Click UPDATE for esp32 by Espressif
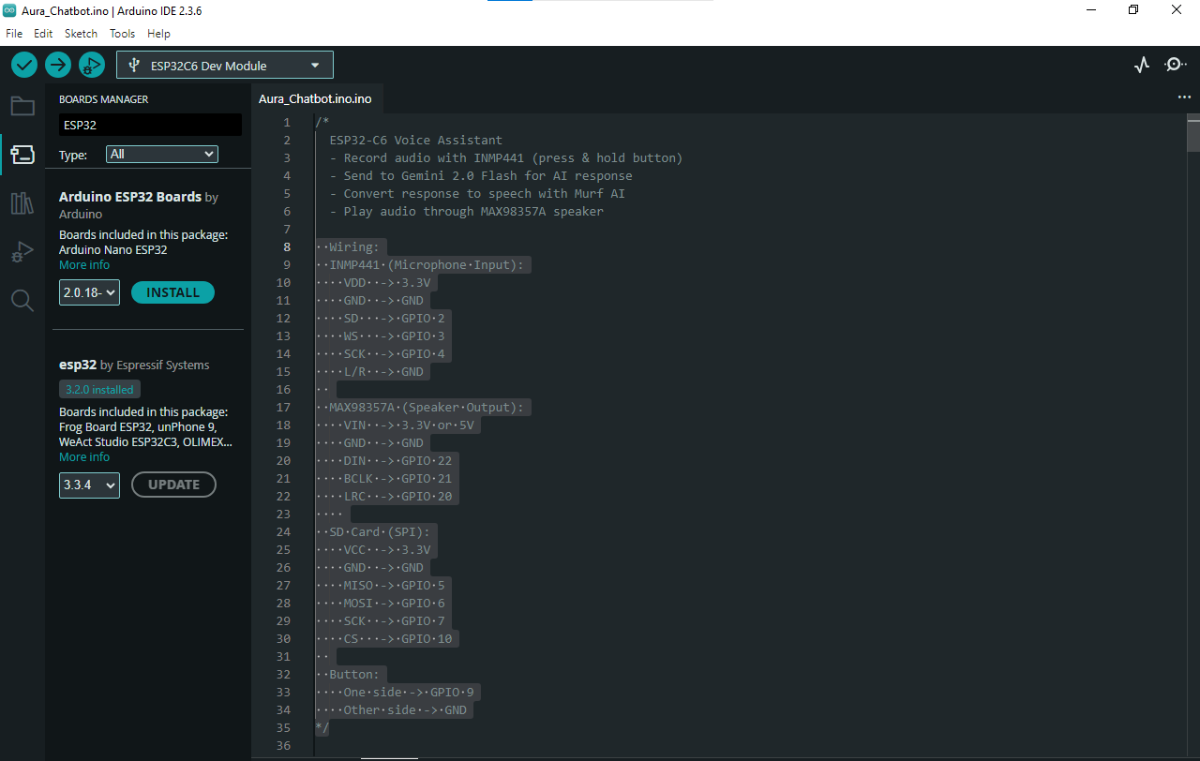 click(x=174, y=485)
